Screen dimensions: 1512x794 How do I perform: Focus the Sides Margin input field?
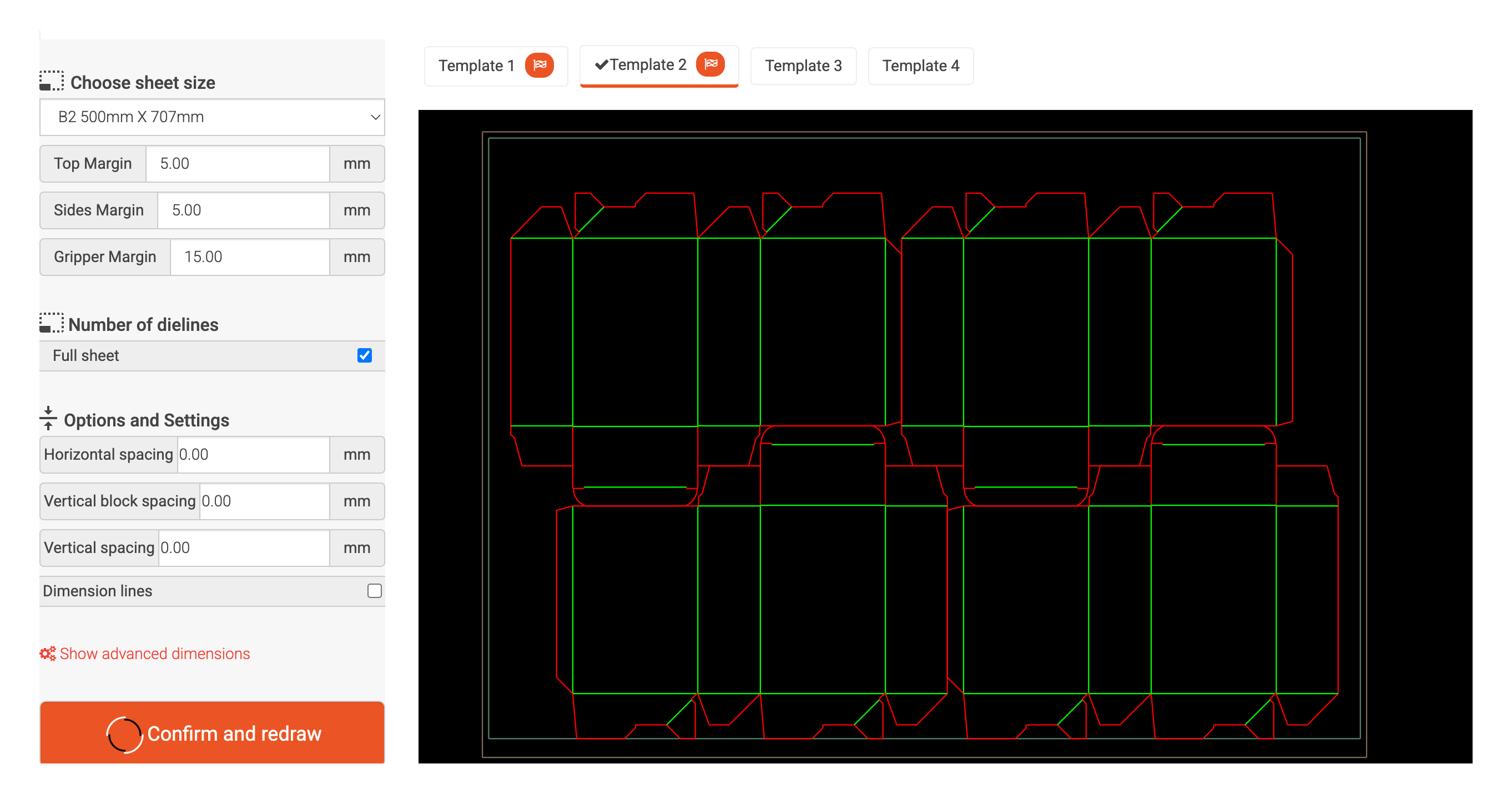(x=243, y=210)
